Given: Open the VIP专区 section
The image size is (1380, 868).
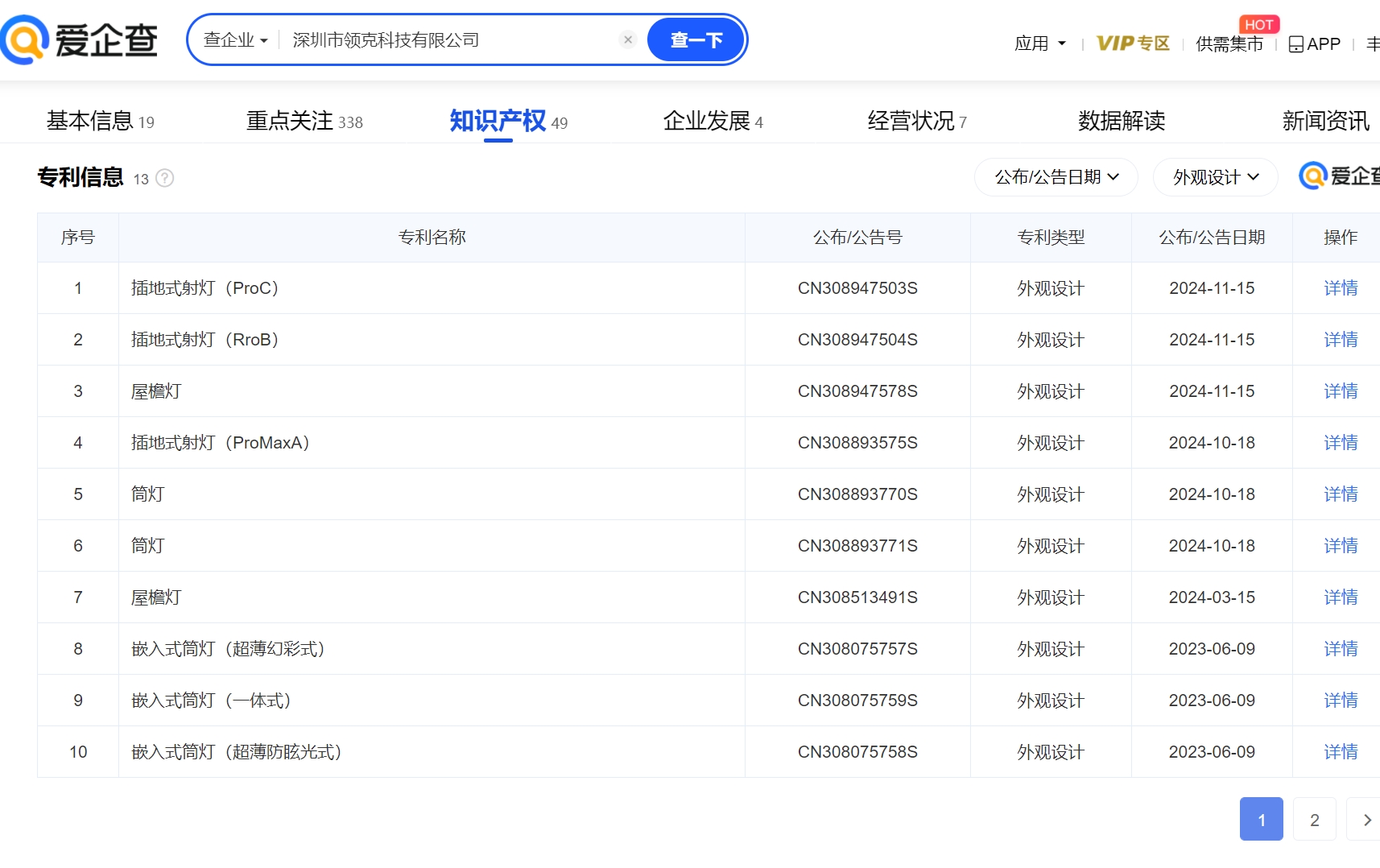Looking at the screenshot, I should [1132, 43].
